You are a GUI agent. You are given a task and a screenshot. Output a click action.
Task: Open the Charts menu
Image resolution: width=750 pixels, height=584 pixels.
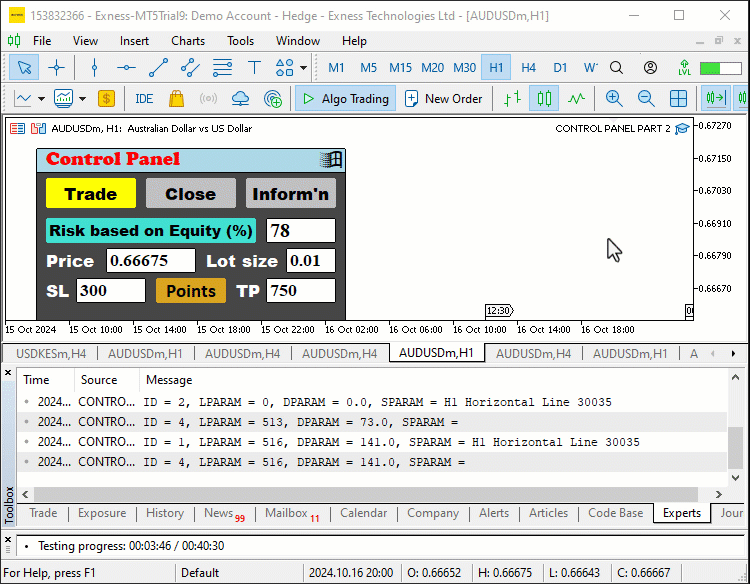(x=188, y=41)
